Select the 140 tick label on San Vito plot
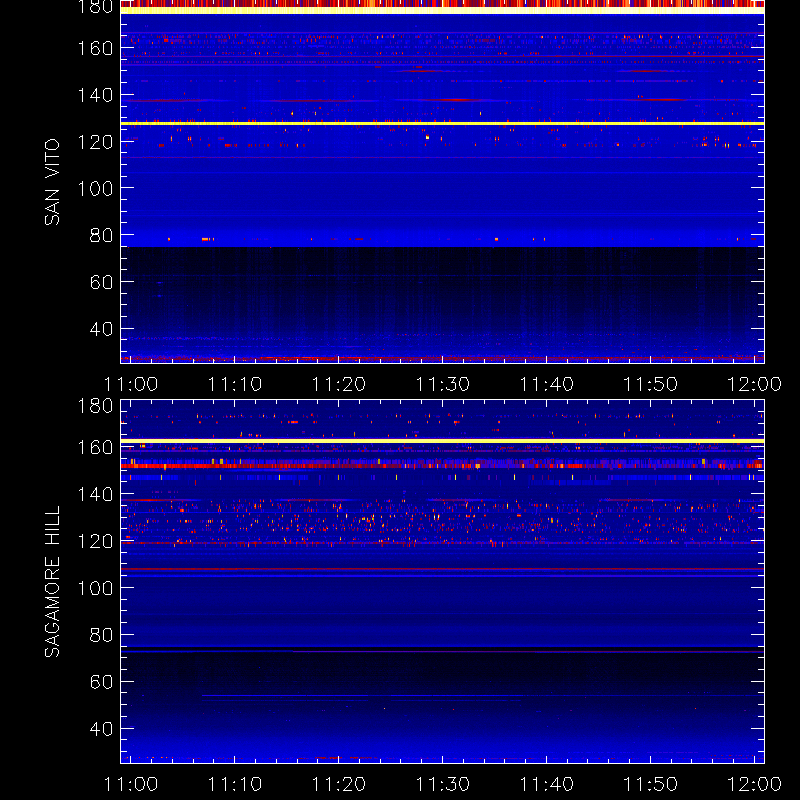The width and height of the screenshot is (800, 800). tap(95, 95)
